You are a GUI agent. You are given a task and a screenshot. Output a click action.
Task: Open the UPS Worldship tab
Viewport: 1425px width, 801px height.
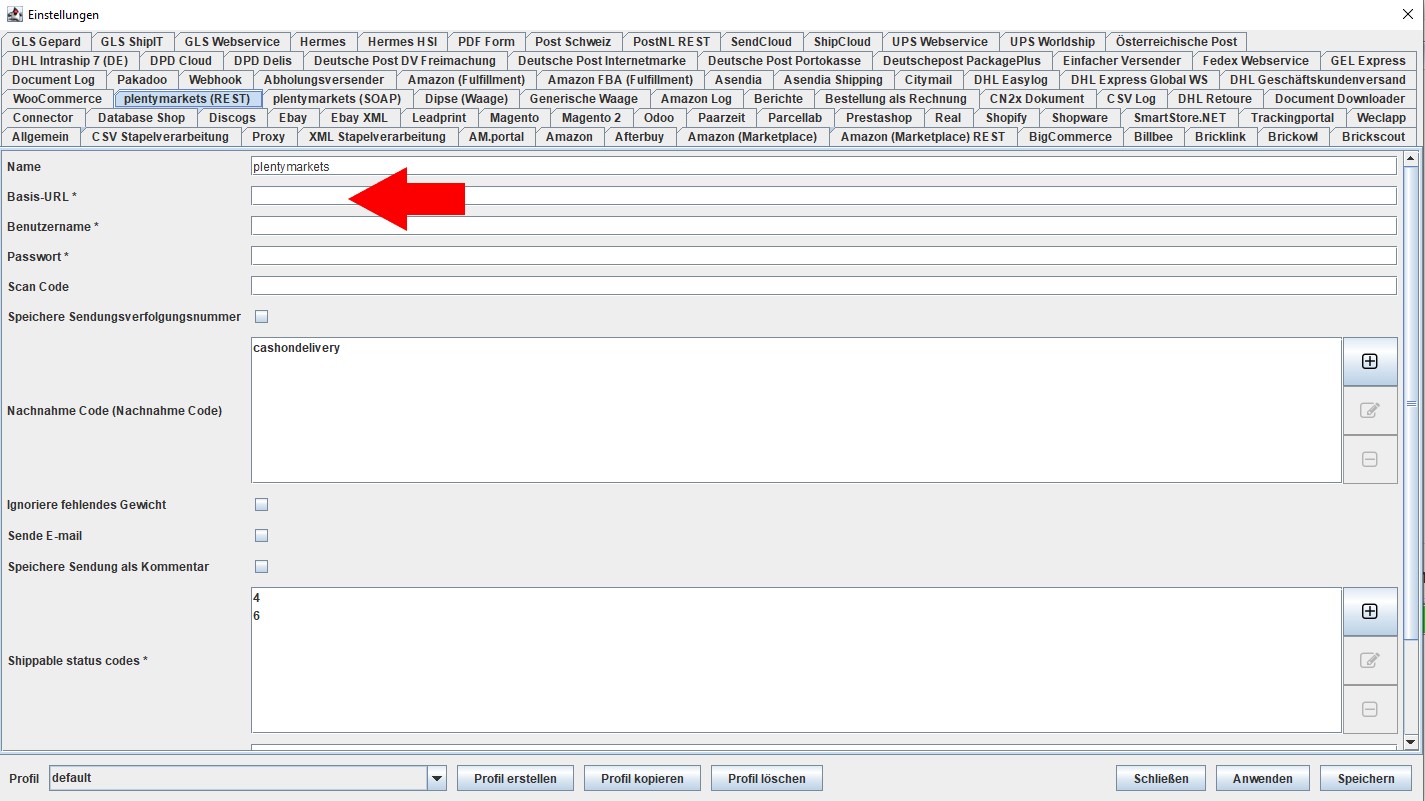click(1052, 42)
